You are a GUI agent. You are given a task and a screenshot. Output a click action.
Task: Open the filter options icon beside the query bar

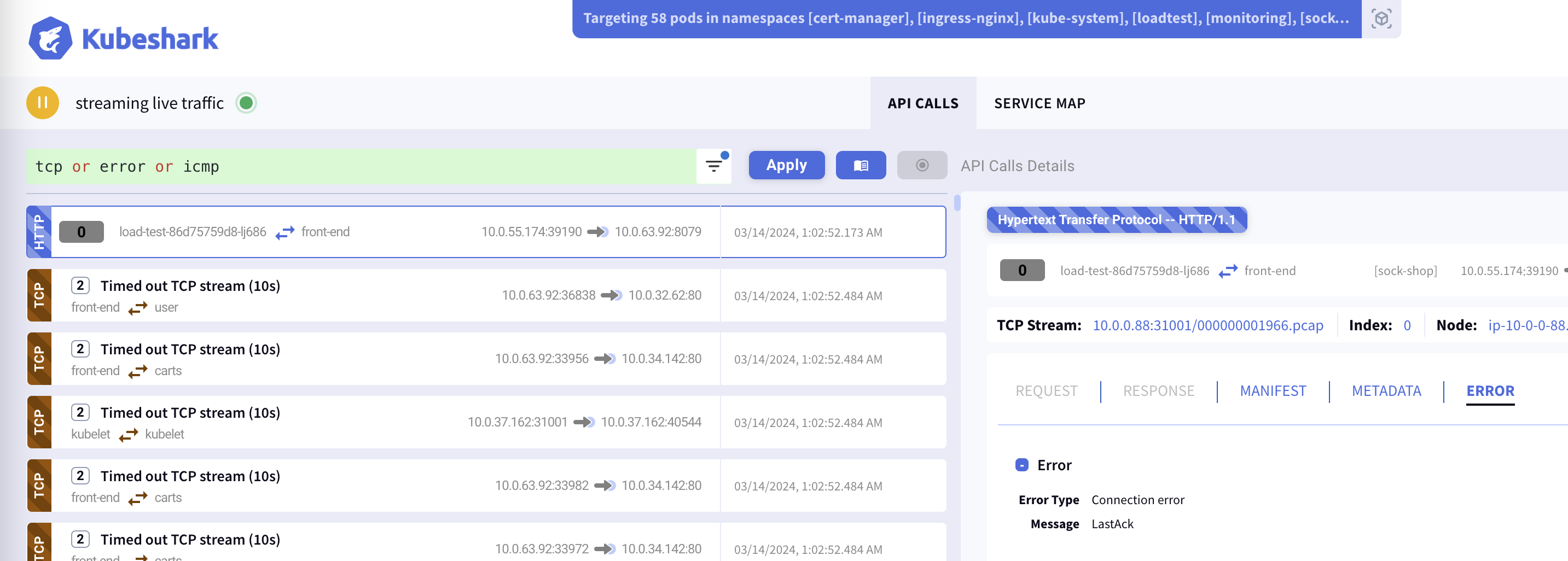tap(713, 166)
